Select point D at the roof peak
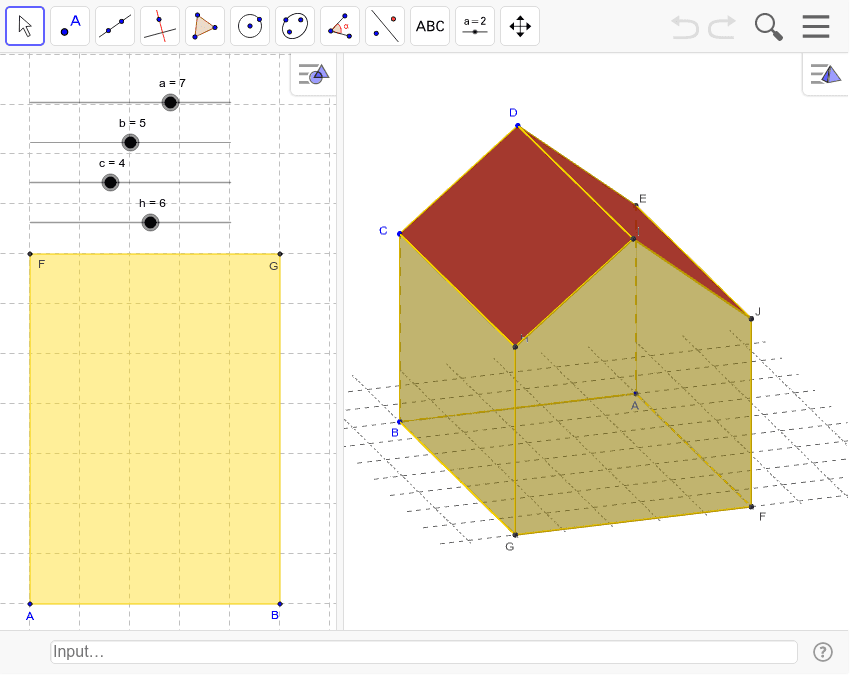This screenshot has height=675, width=850. tap(518, 126)
